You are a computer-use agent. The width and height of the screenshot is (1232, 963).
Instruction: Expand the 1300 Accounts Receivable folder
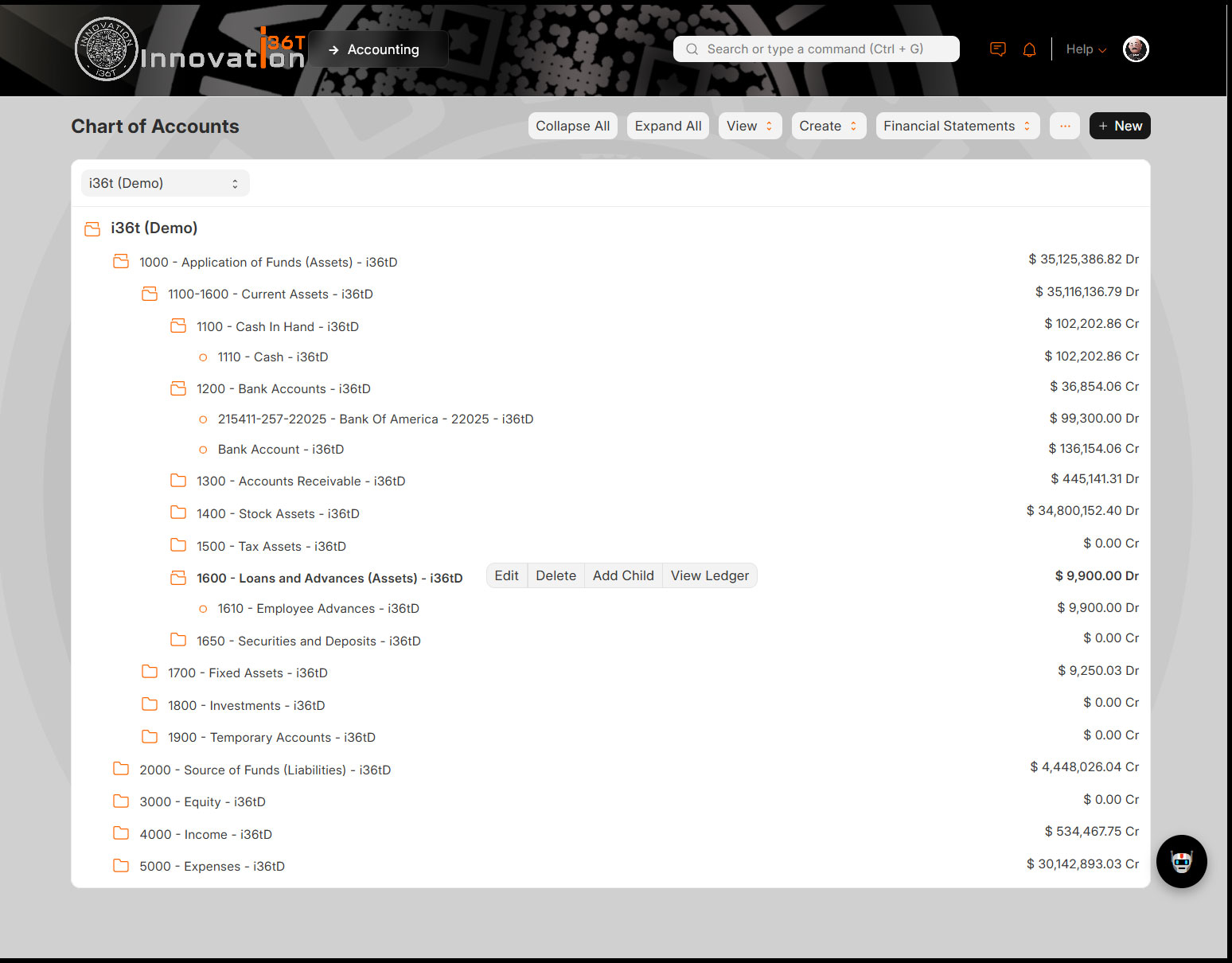178,481
